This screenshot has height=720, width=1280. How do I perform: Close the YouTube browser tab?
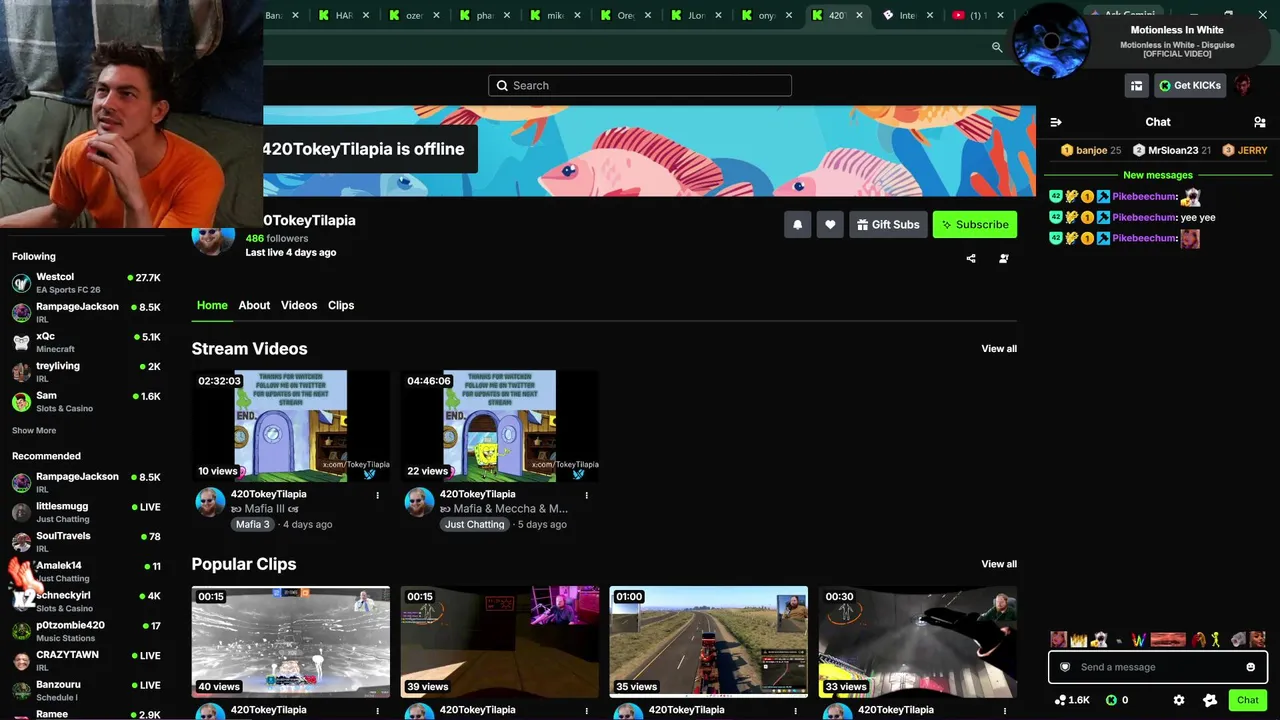(x=1000, y=16)
